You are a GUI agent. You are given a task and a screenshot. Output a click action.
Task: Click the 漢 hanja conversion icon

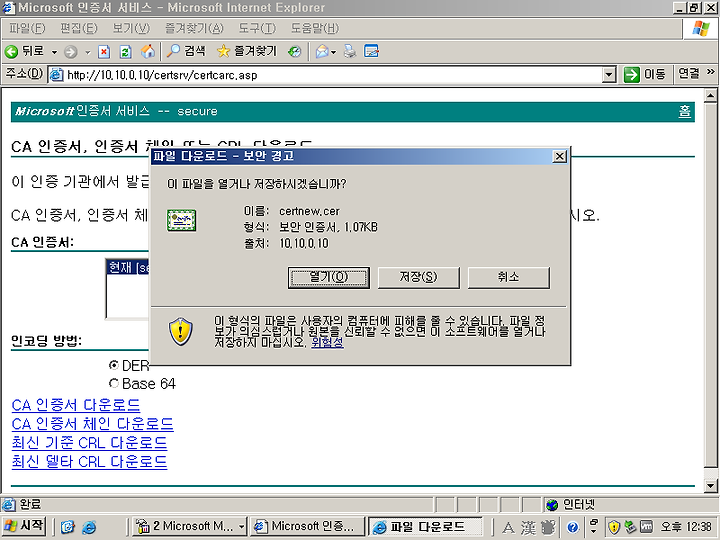coord(528,527)
